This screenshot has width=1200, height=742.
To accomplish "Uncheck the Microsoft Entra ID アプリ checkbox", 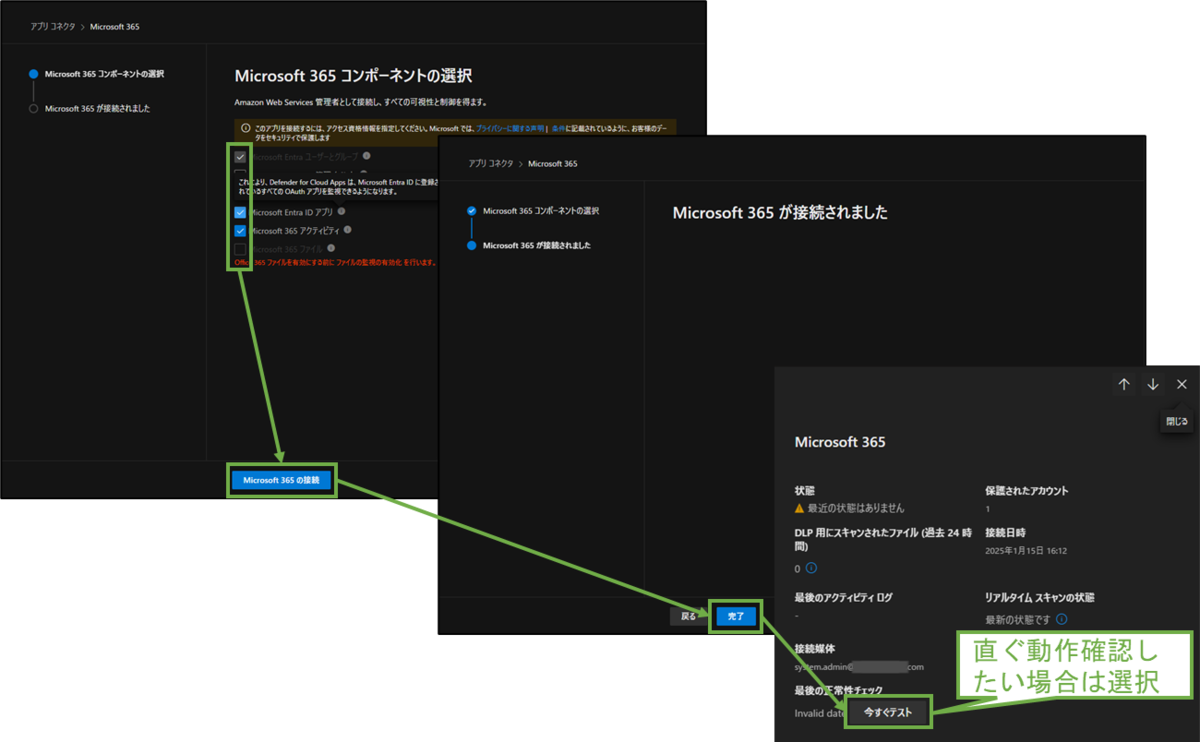I will 240,212.
